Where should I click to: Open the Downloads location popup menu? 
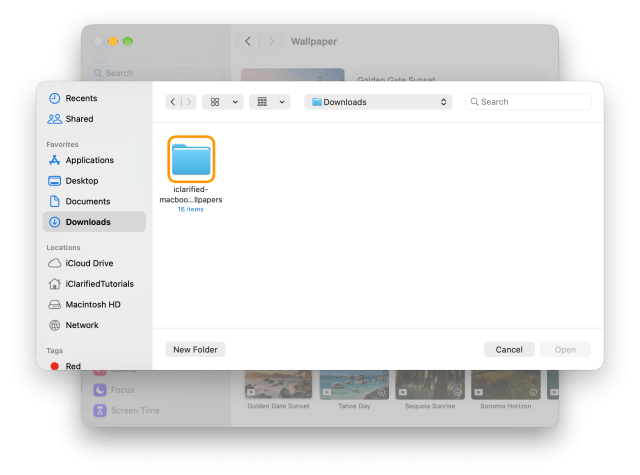tap(378, 102)
